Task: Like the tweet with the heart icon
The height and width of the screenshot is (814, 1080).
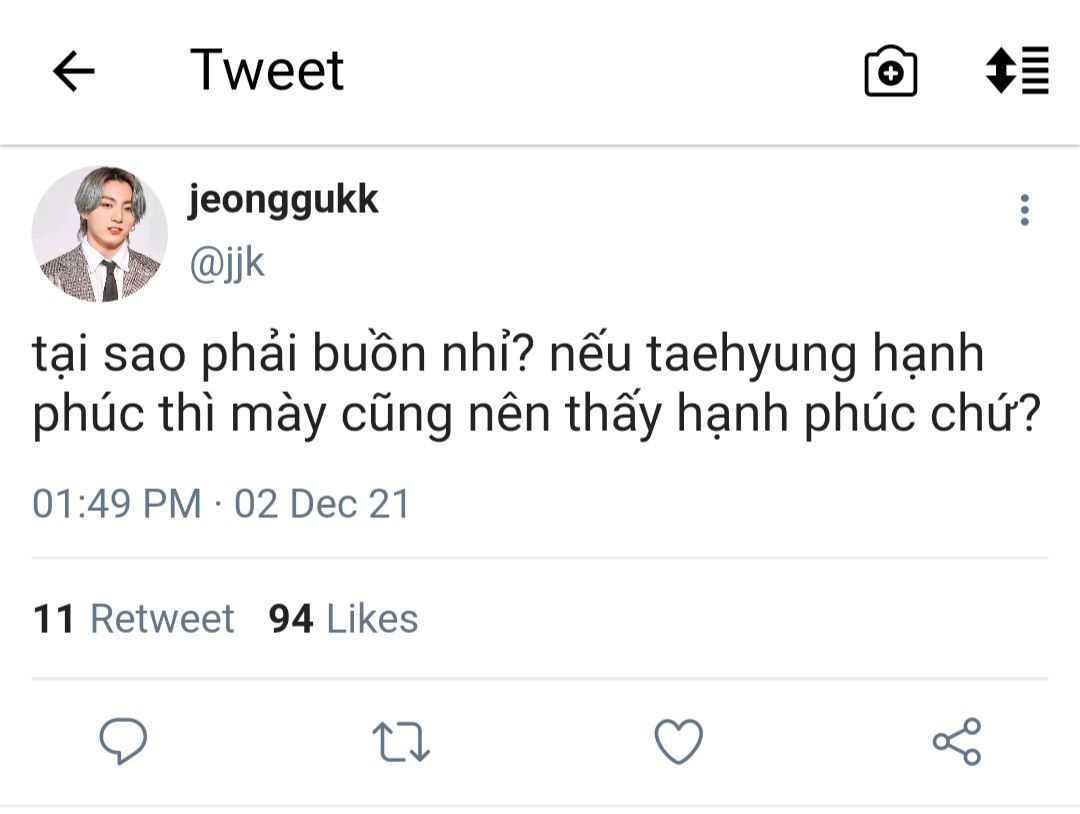Action: 678,741
